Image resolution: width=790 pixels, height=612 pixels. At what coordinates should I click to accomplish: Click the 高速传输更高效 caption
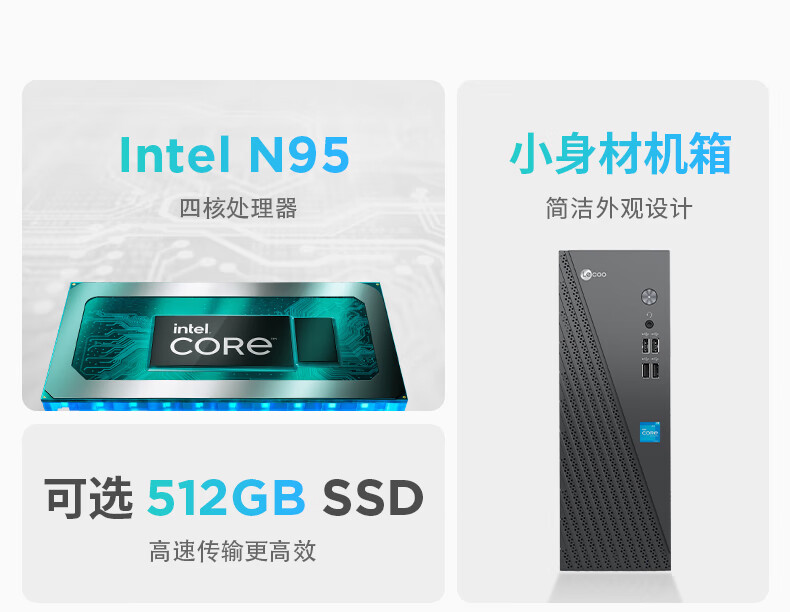[x=232, y=551]
